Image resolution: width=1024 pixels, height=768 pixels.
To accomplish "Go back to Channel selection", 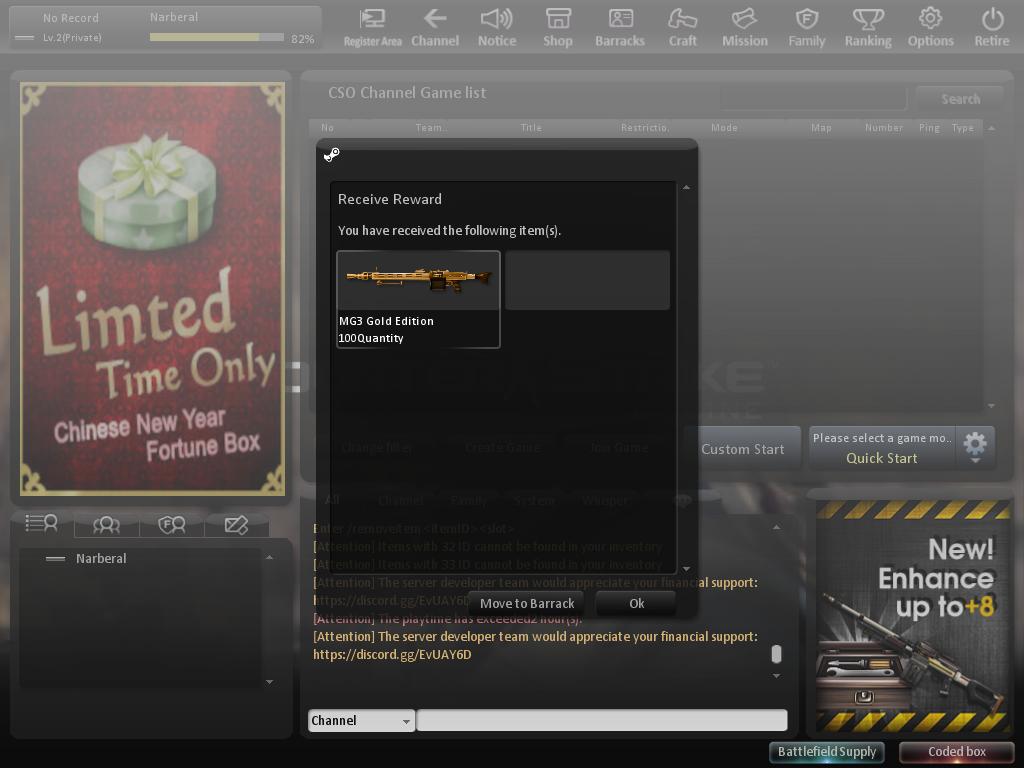I will coord(435,27).
